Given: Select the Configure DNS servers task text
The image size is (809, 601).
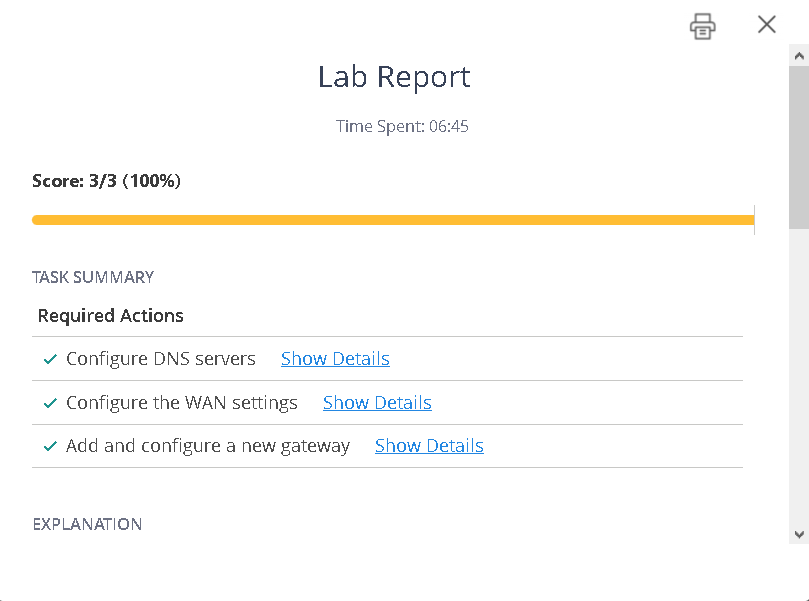Looking at the screenshot, I should (161, 359).
